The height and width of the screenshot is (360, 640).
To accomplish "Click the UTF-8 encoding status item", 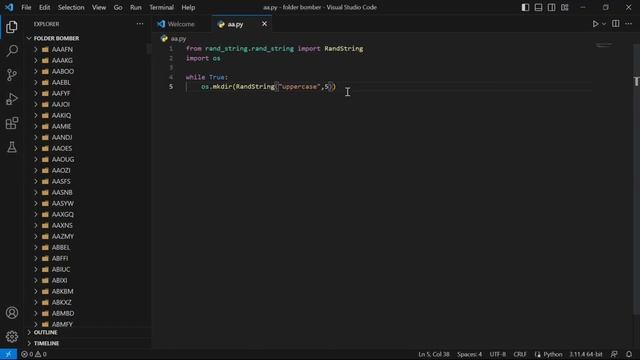I will coord(498,354).
